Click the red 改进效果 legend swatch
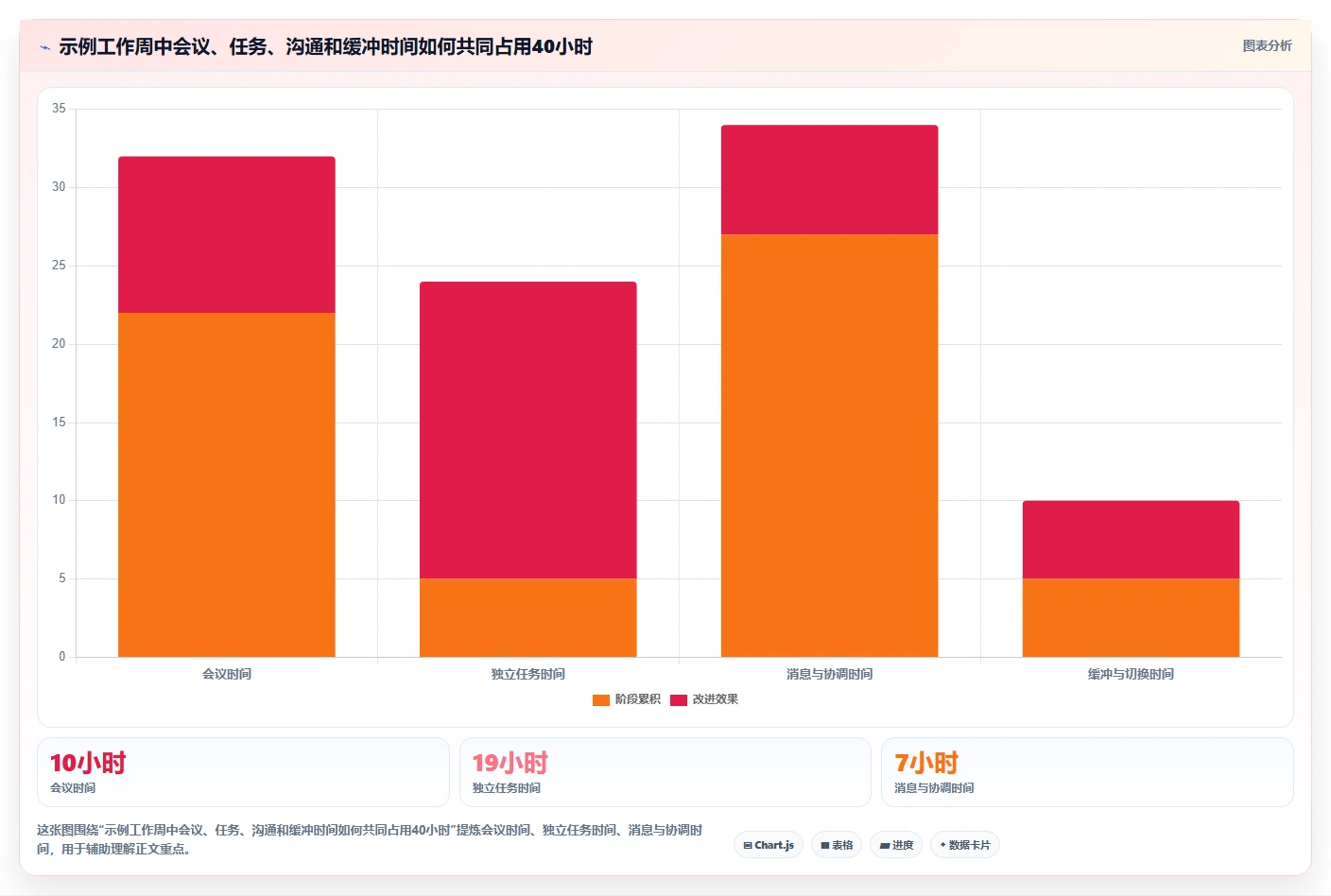This screenshot has height=896, width=1331. click(679, 700)
